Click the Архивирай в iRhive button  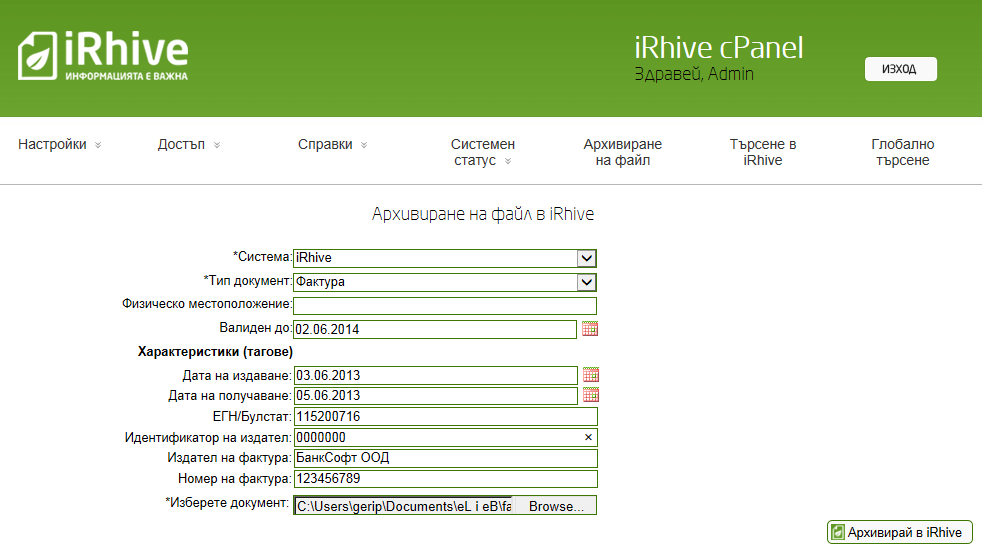tap(899, 532)
